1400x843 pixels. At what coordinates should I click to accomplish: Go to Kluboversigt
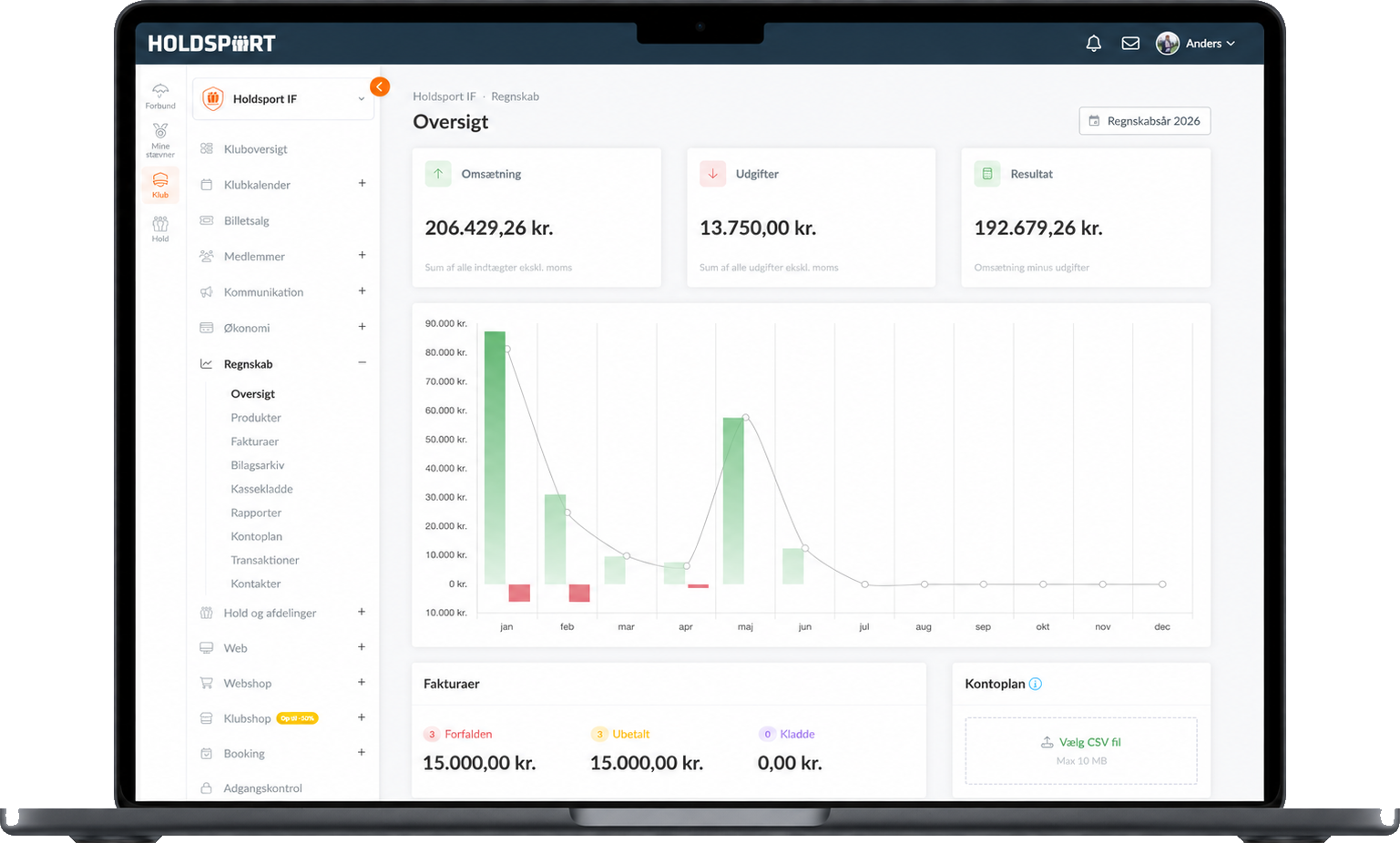coord(255,149)
